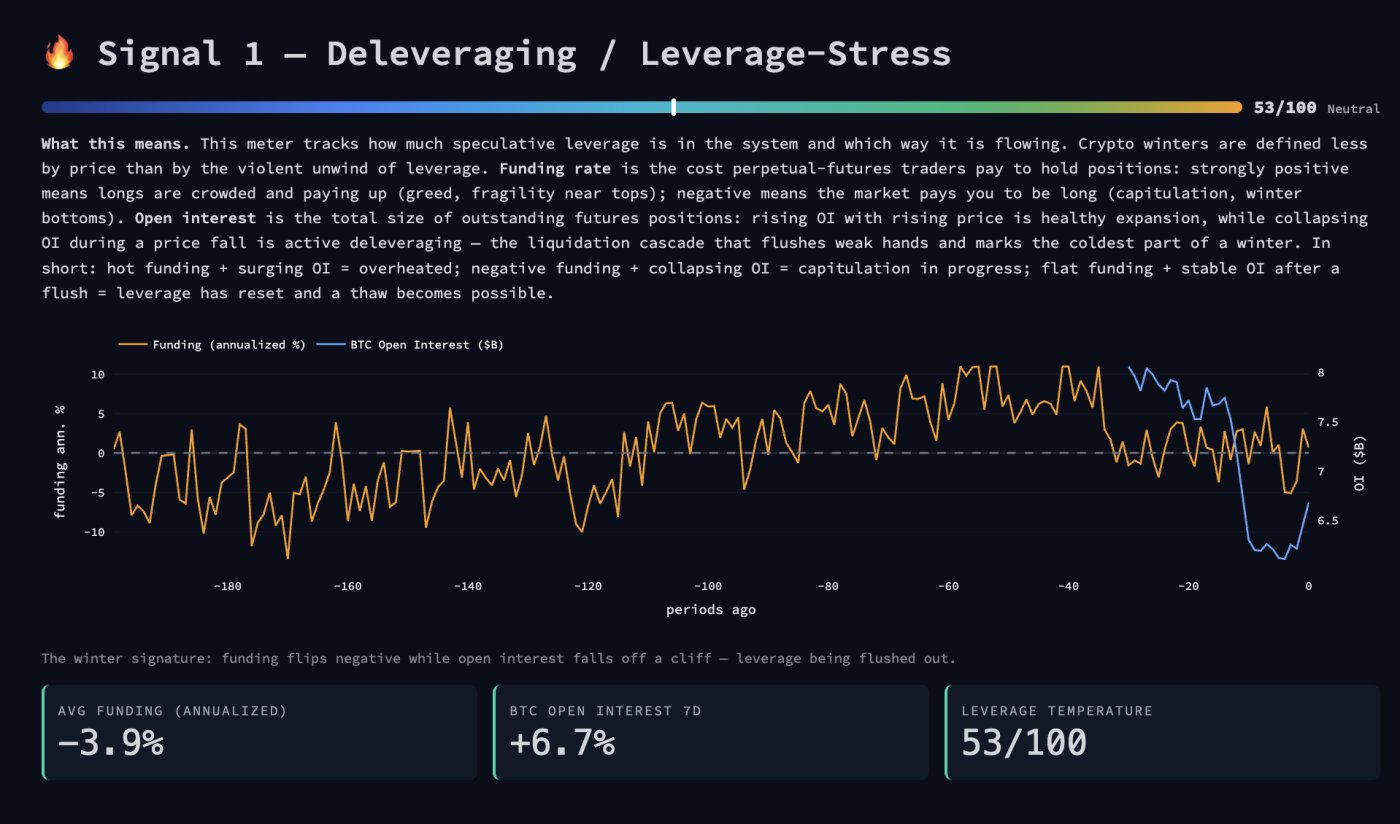
Task: Click the 'What this means.' bold text
Action: click(115, 144)
